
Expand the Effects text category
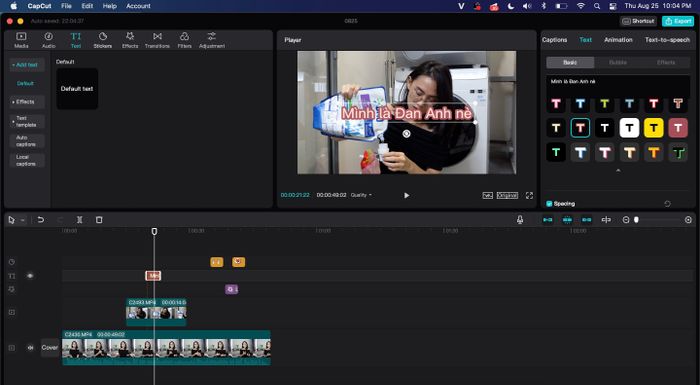(27, 102)
